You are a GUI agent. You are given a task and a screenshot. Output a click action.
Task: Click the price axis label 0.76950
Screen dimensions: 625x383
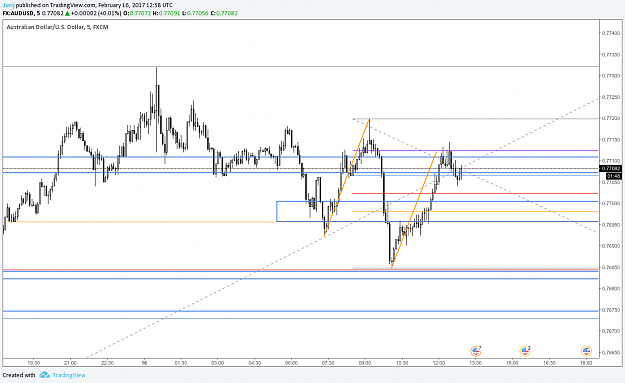(x=611, y=225)
